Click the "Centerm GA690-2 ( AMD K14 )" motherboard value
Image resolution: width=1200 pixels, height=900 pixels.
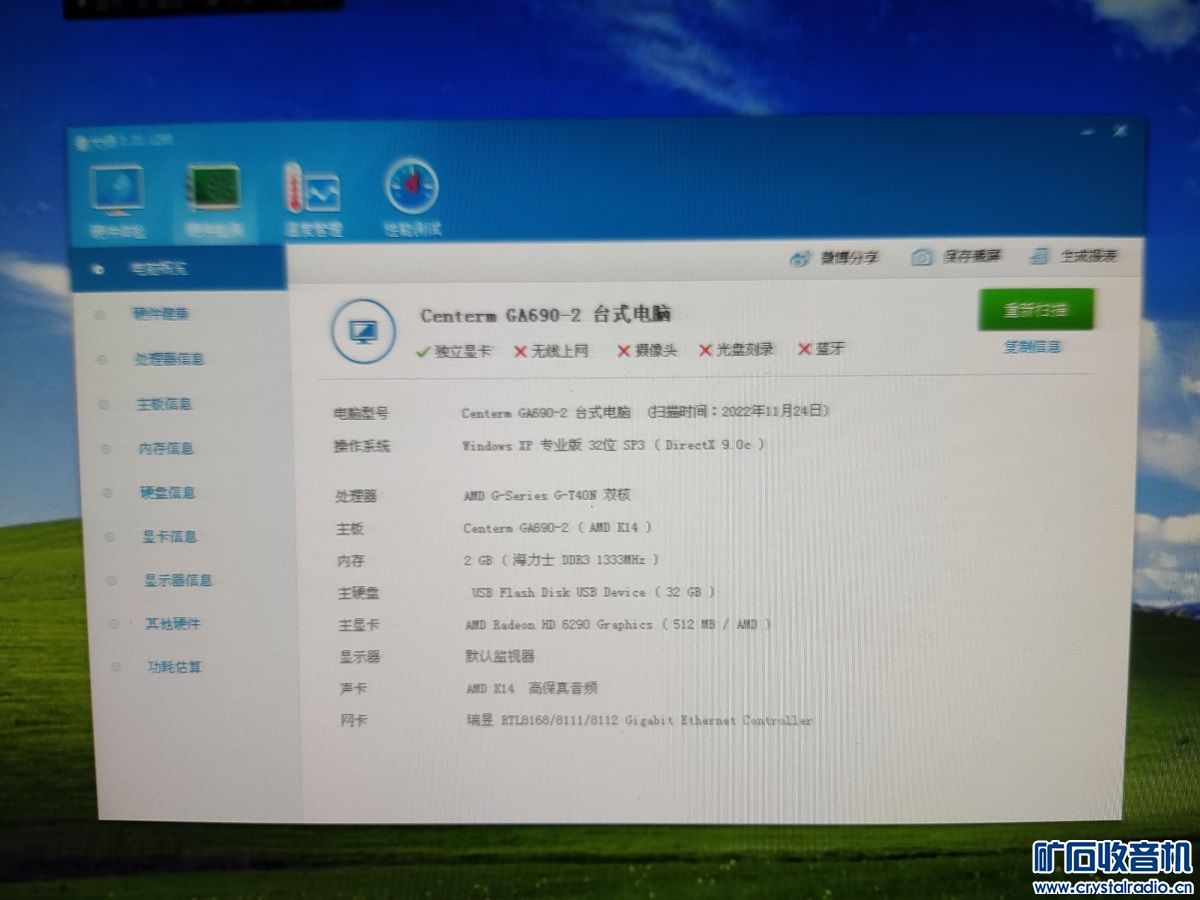click(x=558, y=527)
